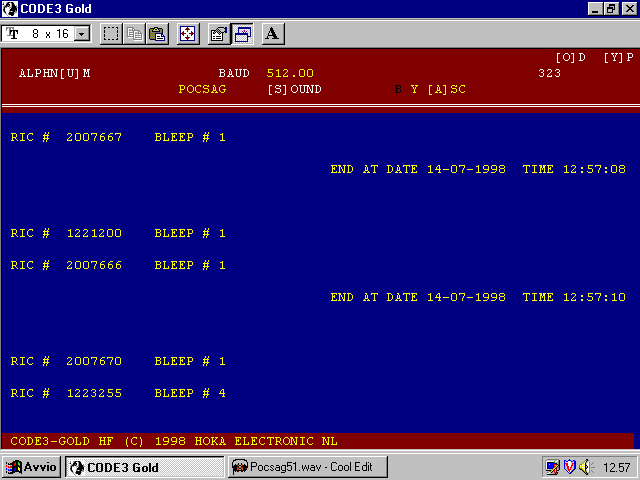Click the Mark selection toolbar icon
Screen dimensions: 640x480
112,34
